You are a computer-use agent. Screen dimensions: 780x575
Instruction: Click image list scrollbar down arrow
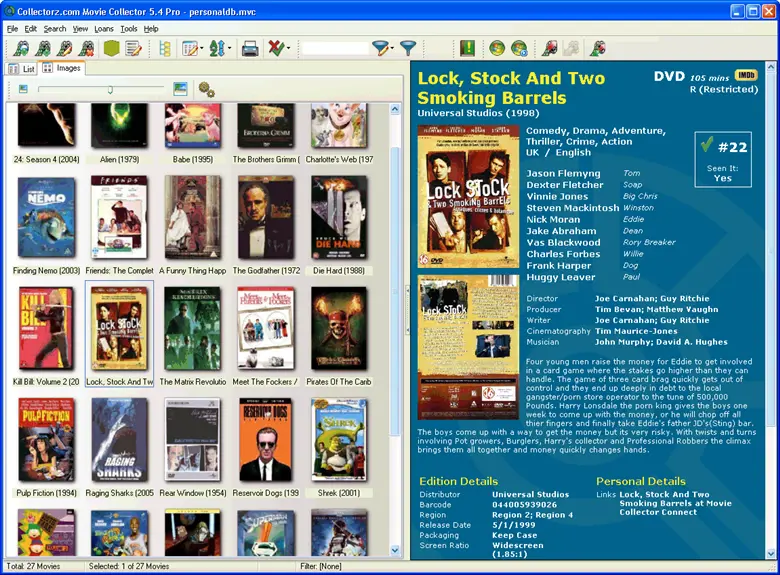coord(395,550)
